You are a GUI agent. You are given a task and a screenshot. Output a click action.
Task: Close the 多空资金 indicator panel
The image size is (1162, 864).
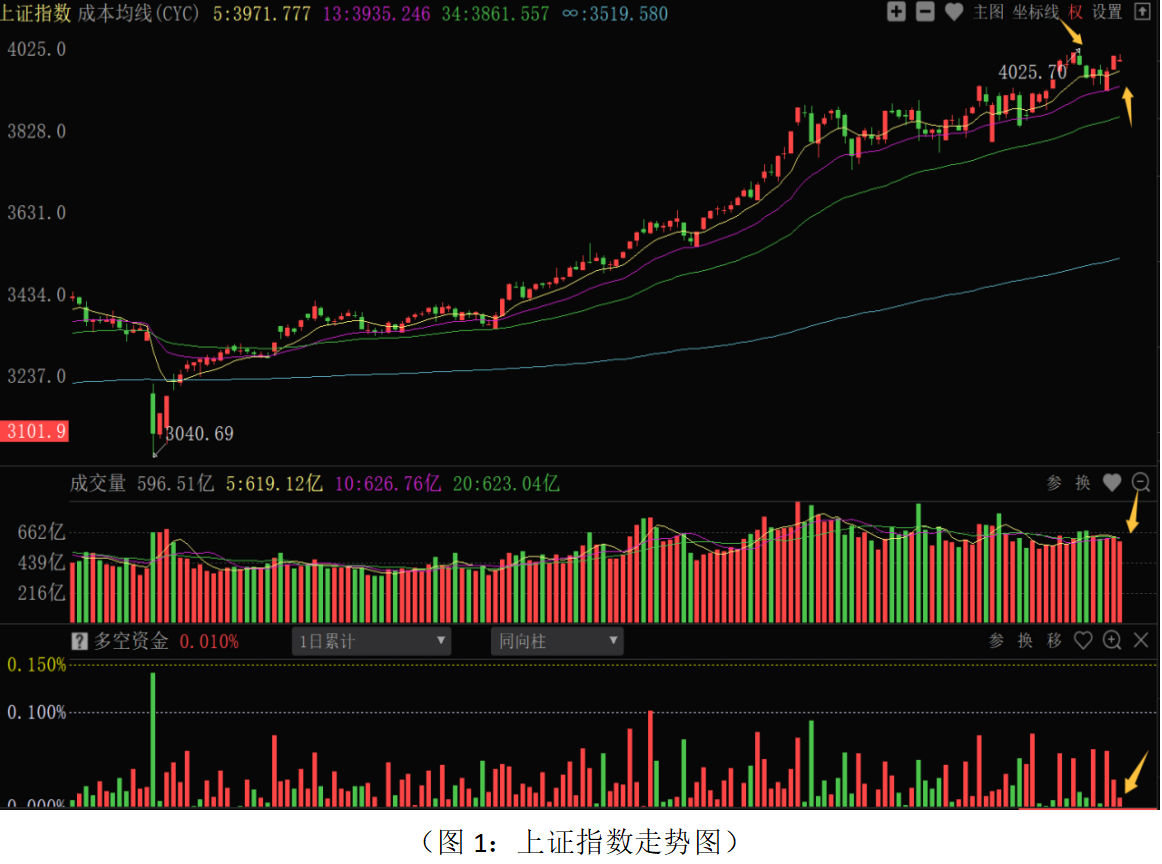tap(1141, 641)
